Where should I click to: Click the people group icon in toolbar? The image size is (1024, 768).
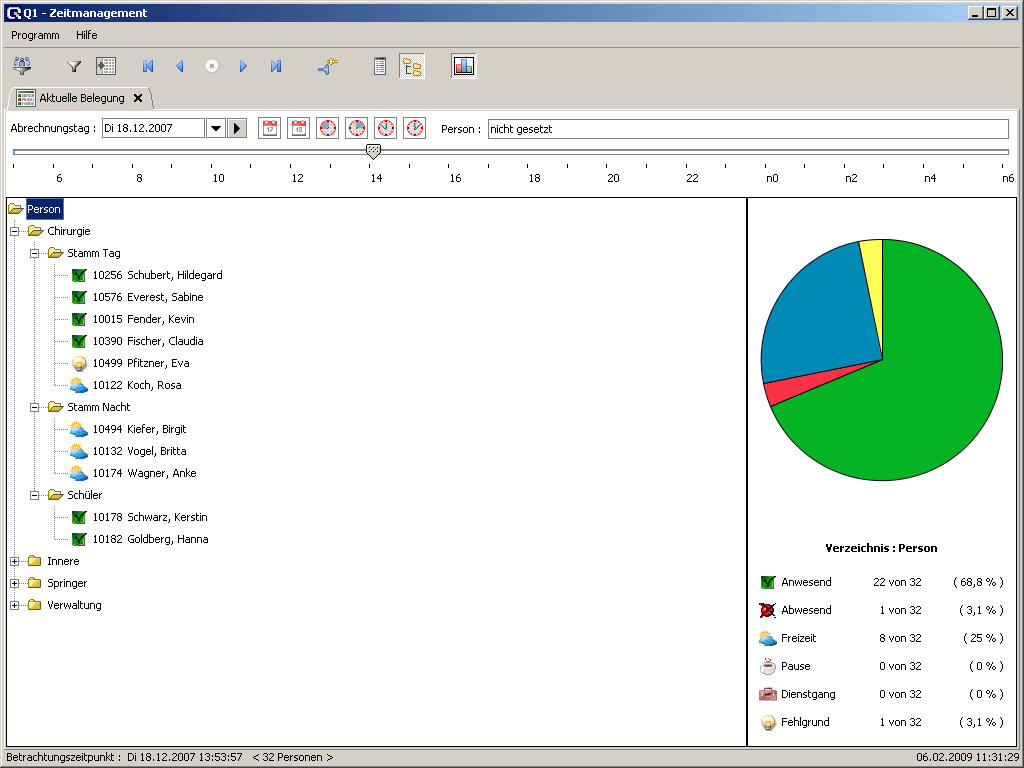click(x=22, y=66)
